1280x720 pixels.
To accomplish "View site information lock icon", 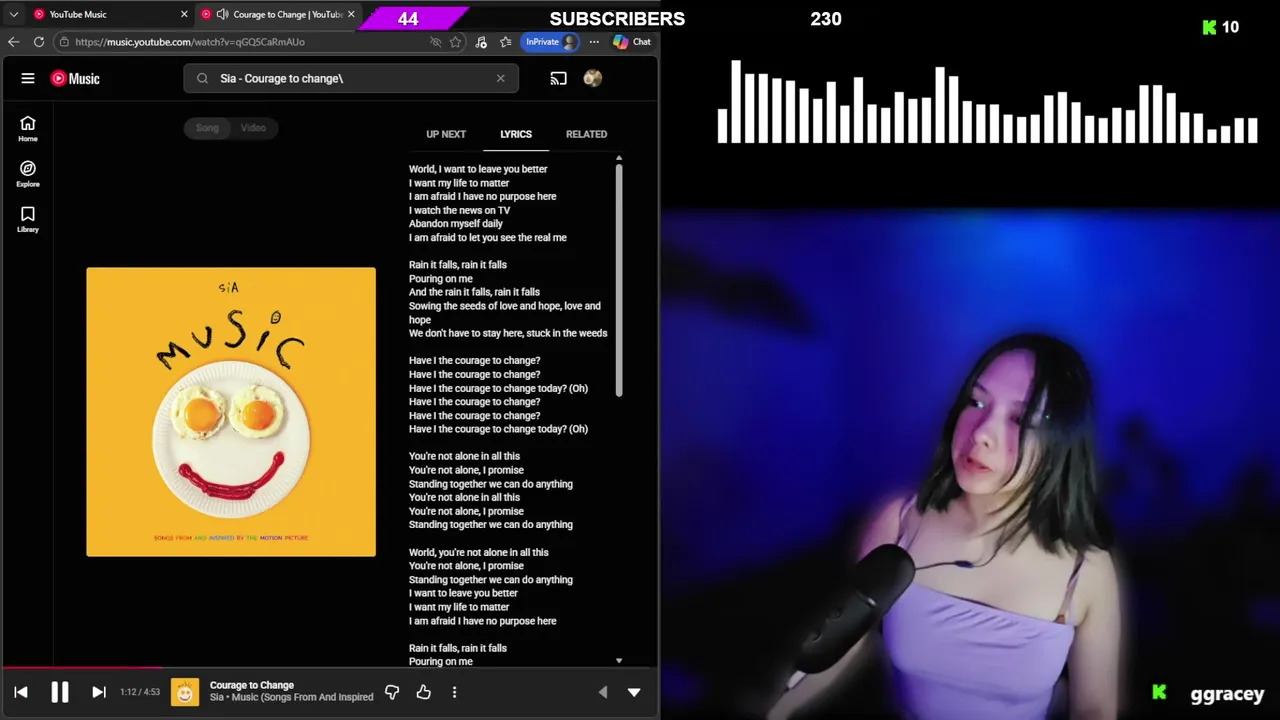I will pyautogui.click(x=64, y=42).
